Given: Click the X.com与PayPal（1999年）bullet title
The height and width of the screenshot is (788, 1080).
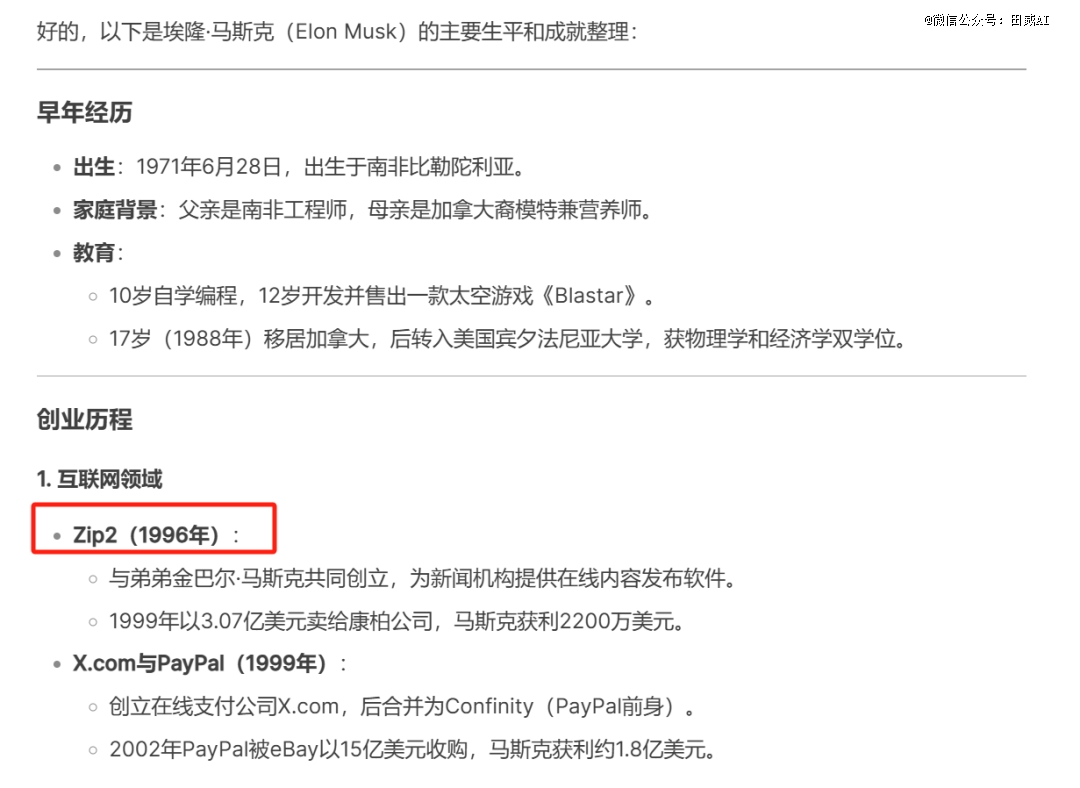Looking at the screenshot, I should [x=200, y=663].
